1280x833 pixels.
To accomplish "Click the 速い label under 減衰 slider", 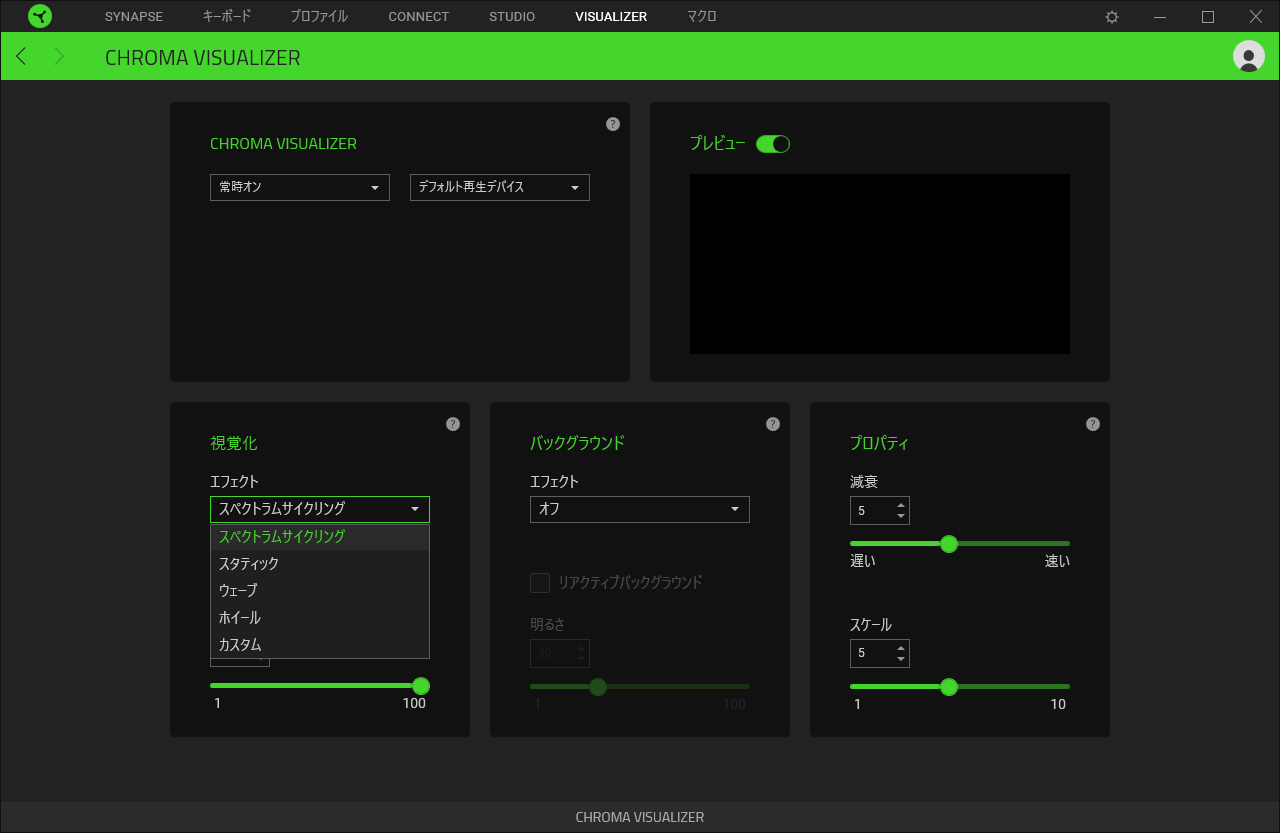I will [1057, 561].
